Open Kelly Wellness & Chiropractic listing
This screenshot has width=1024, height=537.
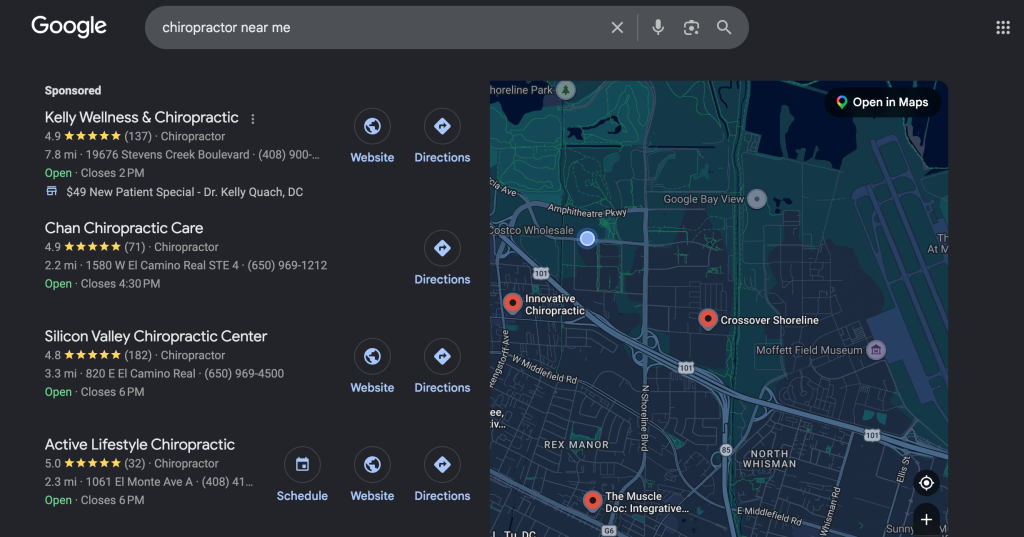click(141, 118)
